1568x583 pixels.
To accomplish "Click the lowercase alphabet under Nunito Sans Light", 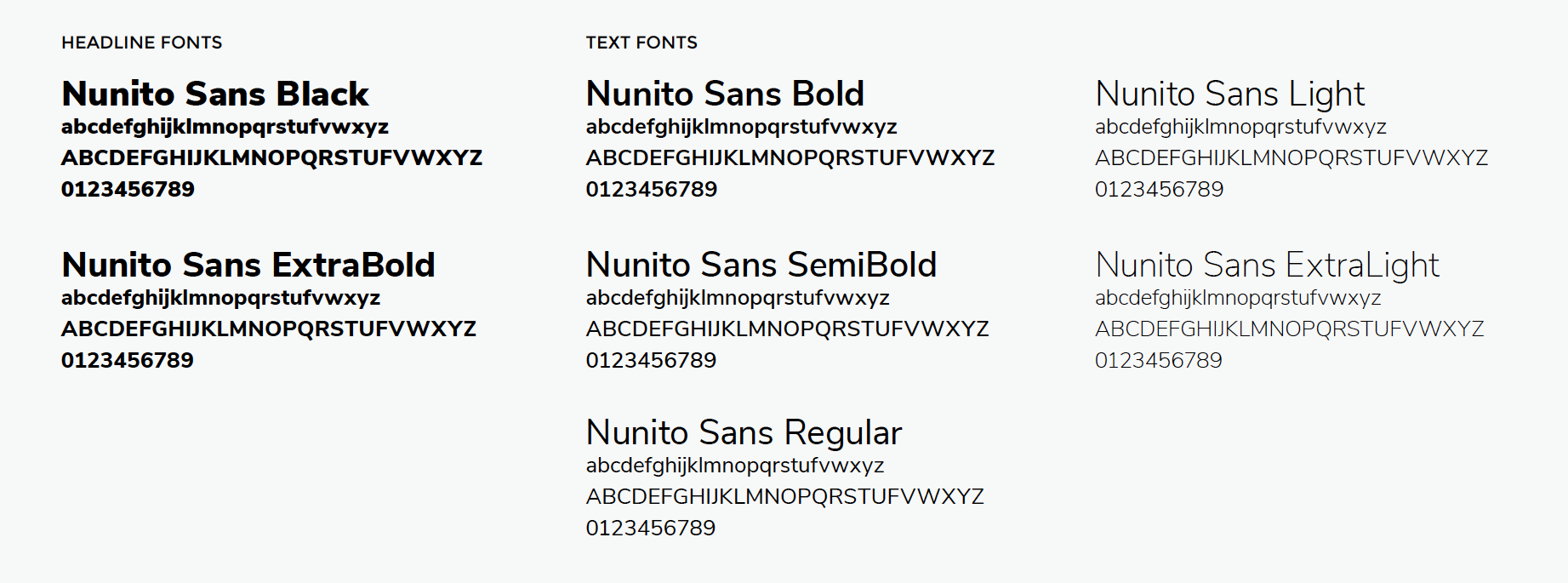I will point(1240,127).
